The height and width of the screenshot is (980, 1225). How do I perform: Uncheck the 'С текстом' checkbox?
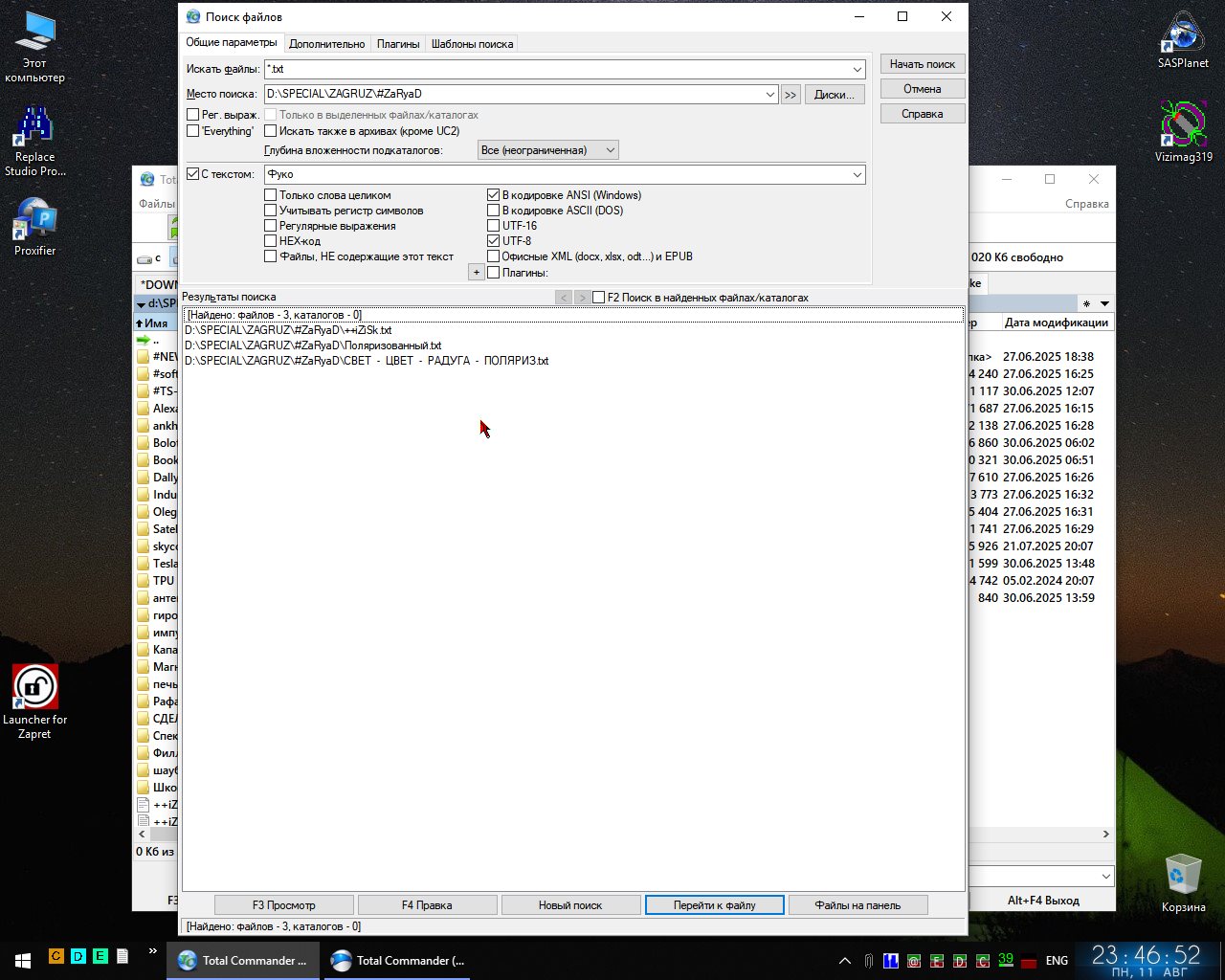click(x=193, y=174)
